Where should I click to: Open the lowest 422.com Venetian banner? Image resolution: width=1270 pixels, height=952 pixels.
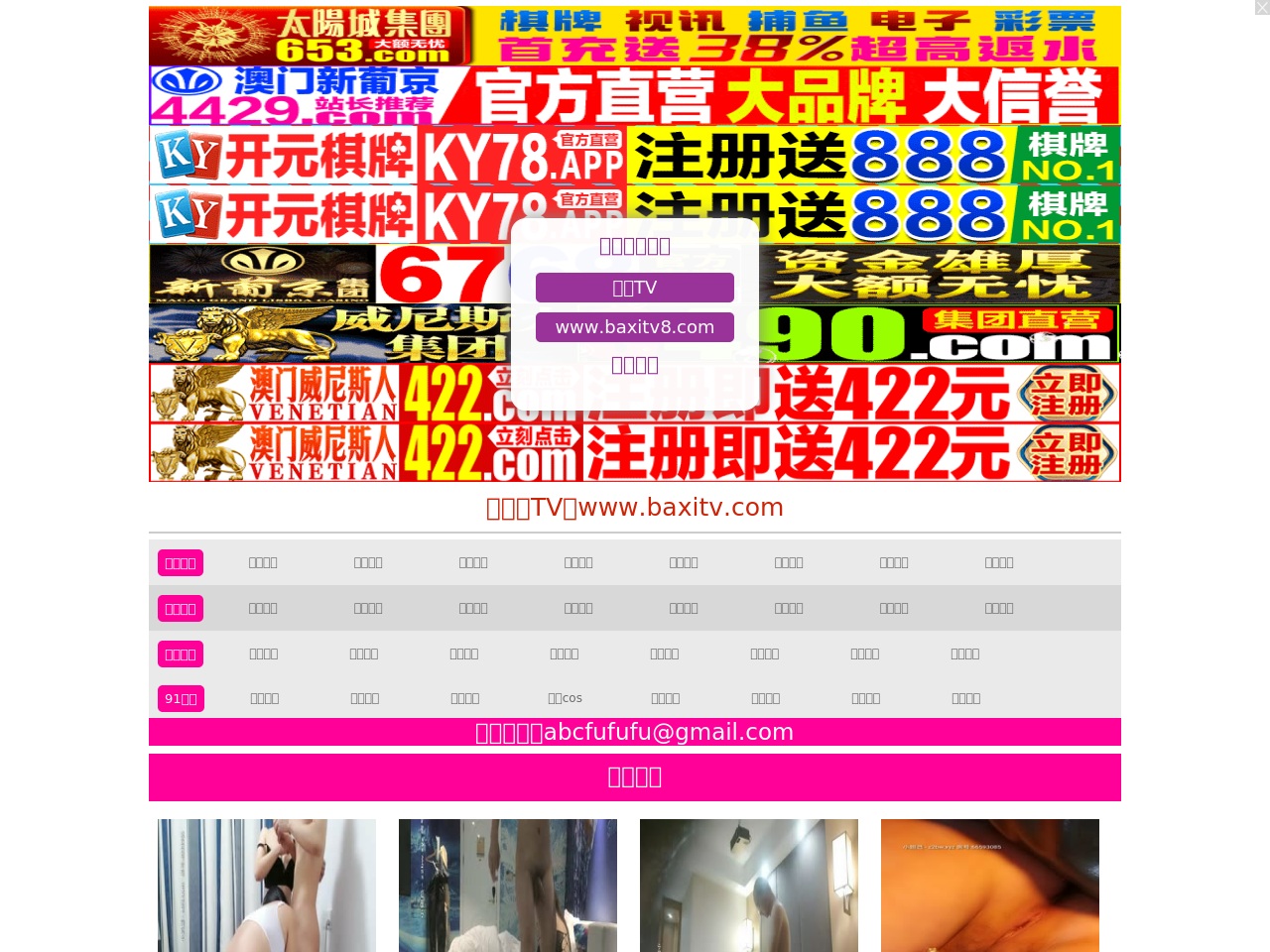[635, 452]
